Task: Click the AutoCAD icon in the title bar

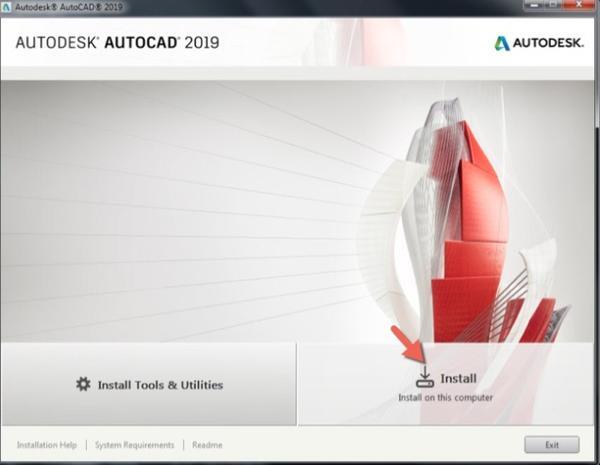Action: click(x=6, y=7)
